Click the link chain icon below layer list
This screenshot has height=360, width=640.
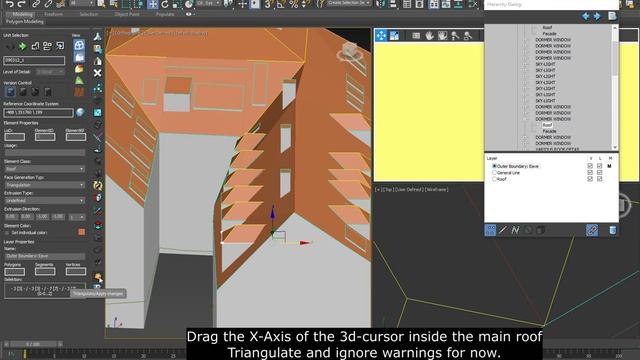point(592,230)
